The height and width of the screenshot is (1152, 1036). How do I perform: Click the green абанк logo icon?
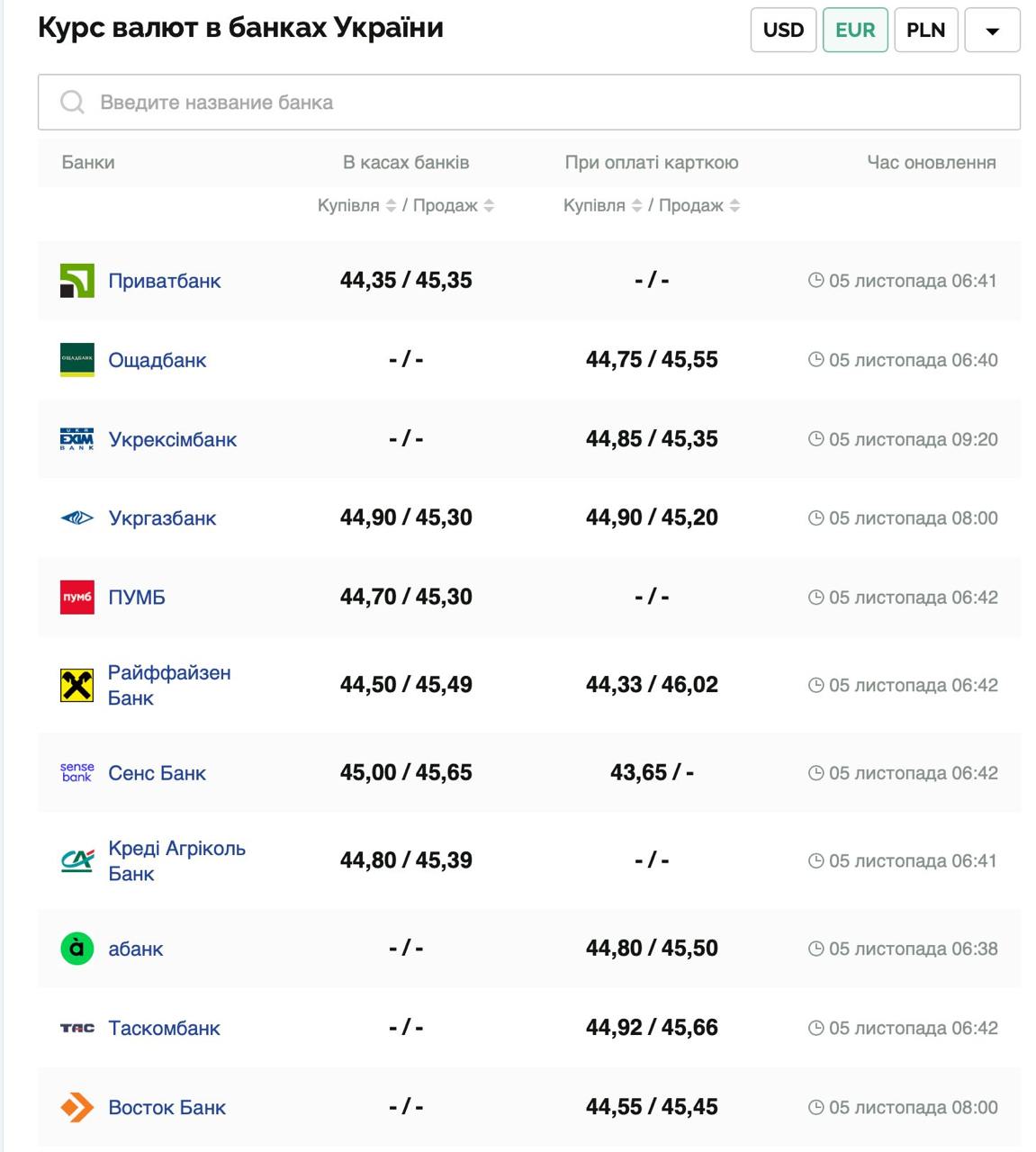click(x=77, y=949)
